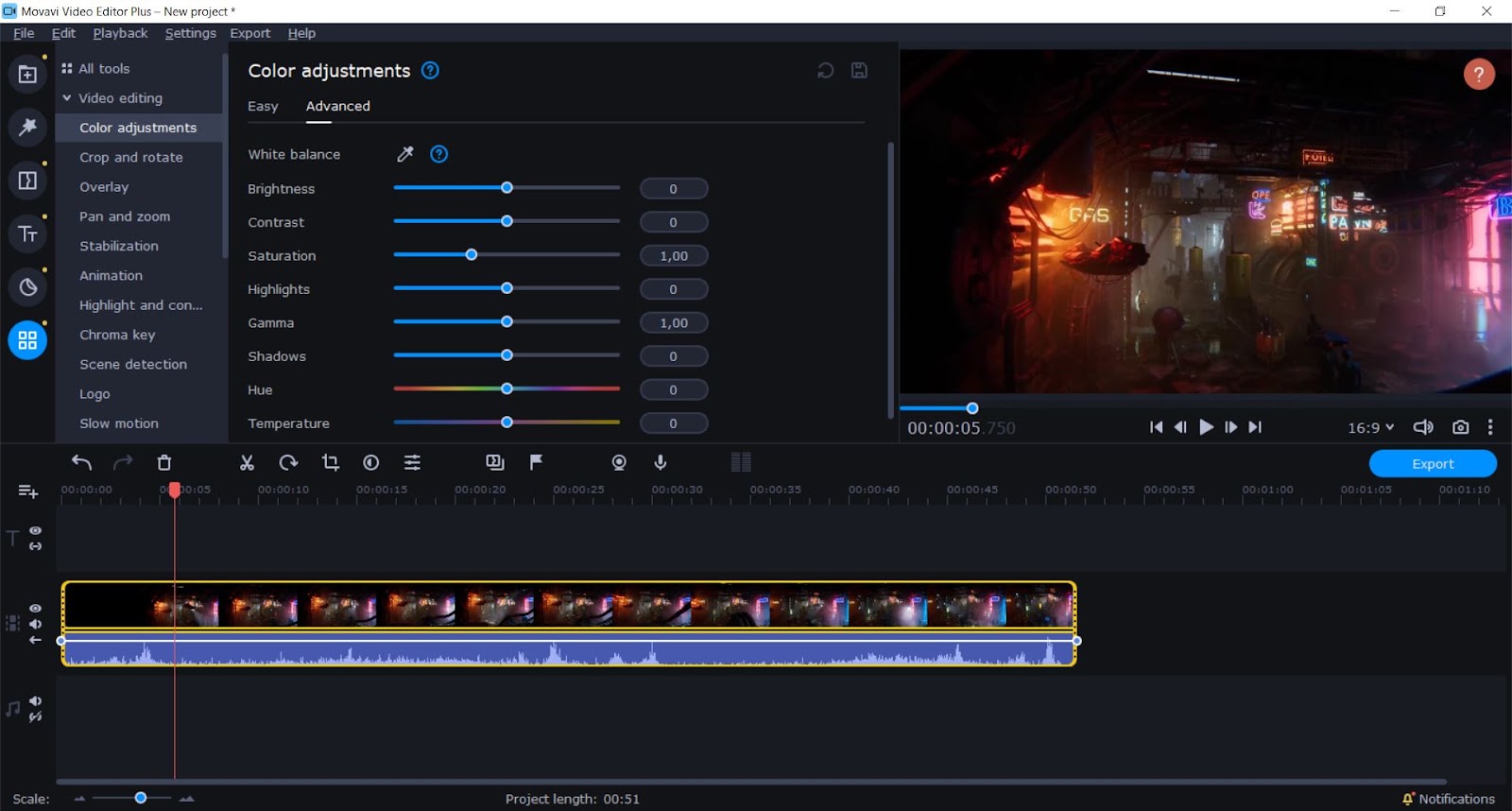Take a snapshot with camera icon
The width and height of the screenshot is (1512, 811).
[x=1460, y=427]
